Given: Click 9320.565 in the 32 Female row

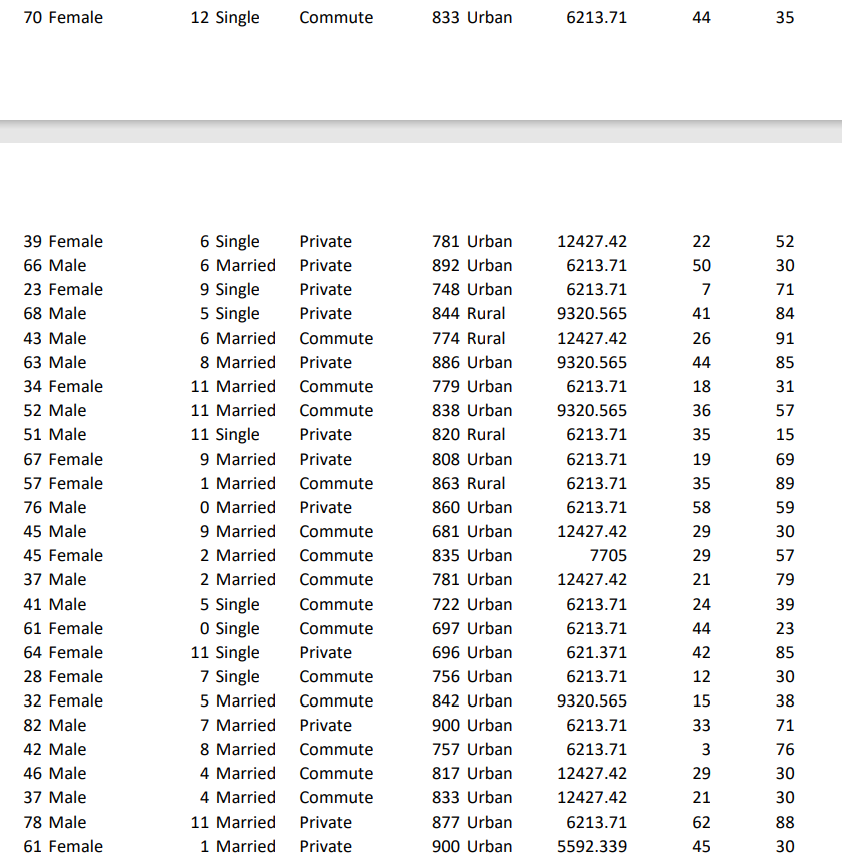Looking at the screenshot, I should pos(592,701).
